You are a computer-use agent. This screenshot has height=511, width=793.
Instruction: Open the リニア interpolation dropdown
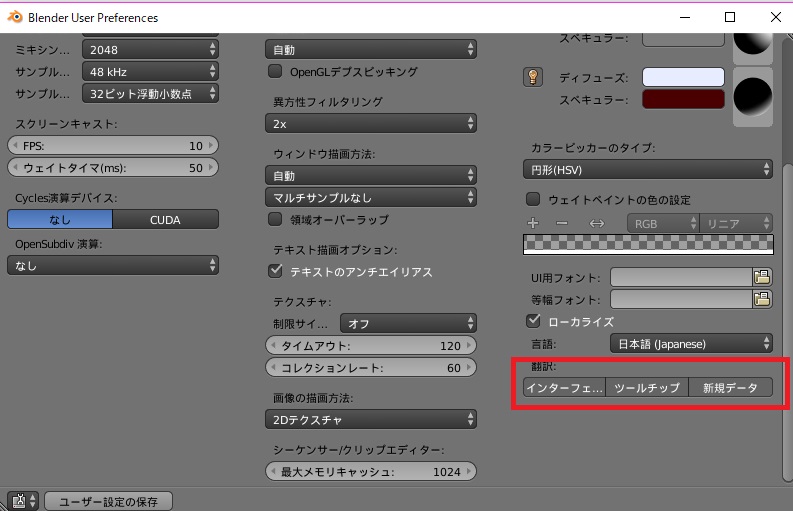pyautogui.click(x=736, y=223)
